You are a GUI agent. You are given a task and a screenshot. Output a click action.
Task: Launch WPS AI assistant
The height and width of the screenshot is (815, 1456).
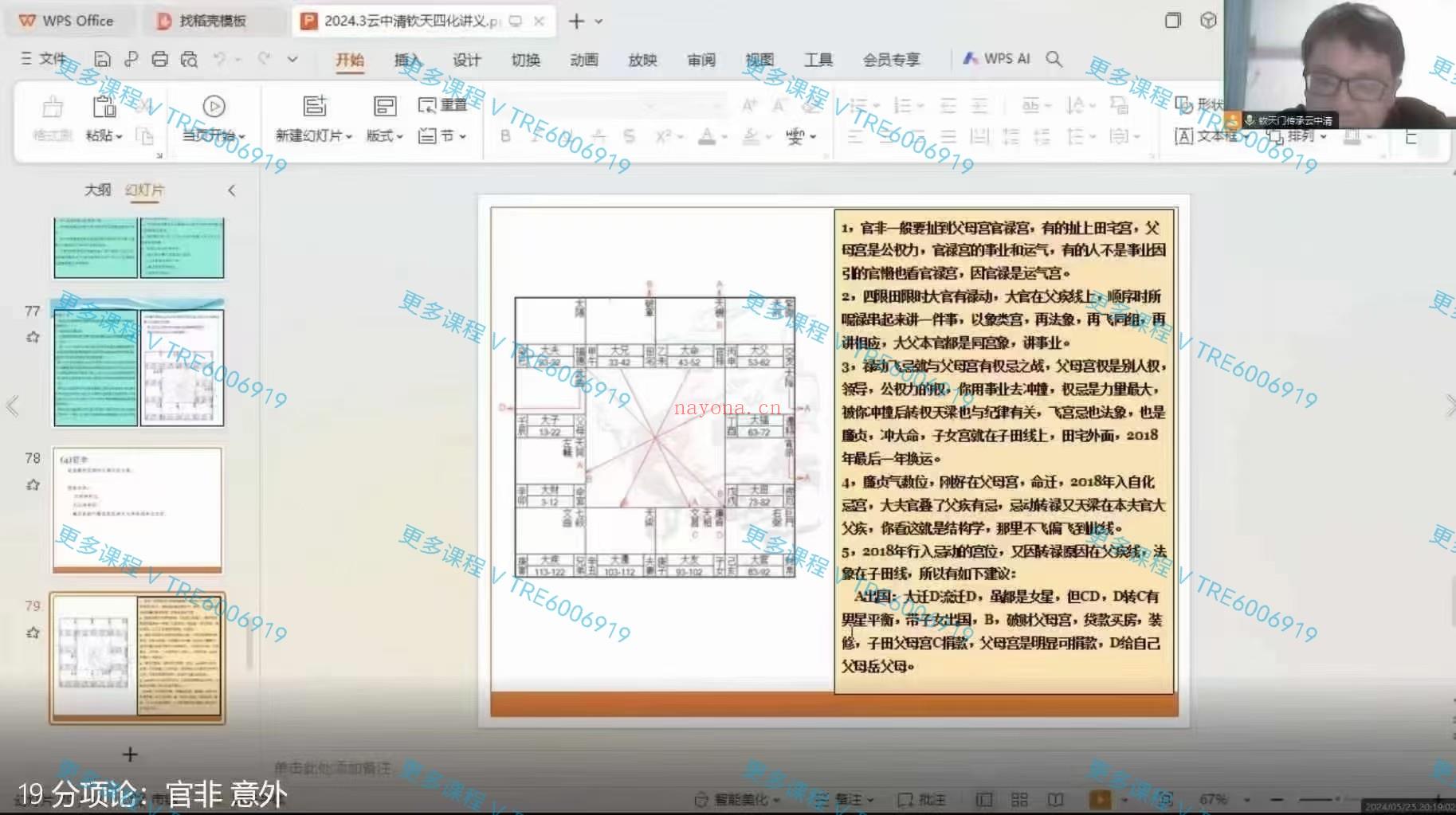[x=996, y=59]
